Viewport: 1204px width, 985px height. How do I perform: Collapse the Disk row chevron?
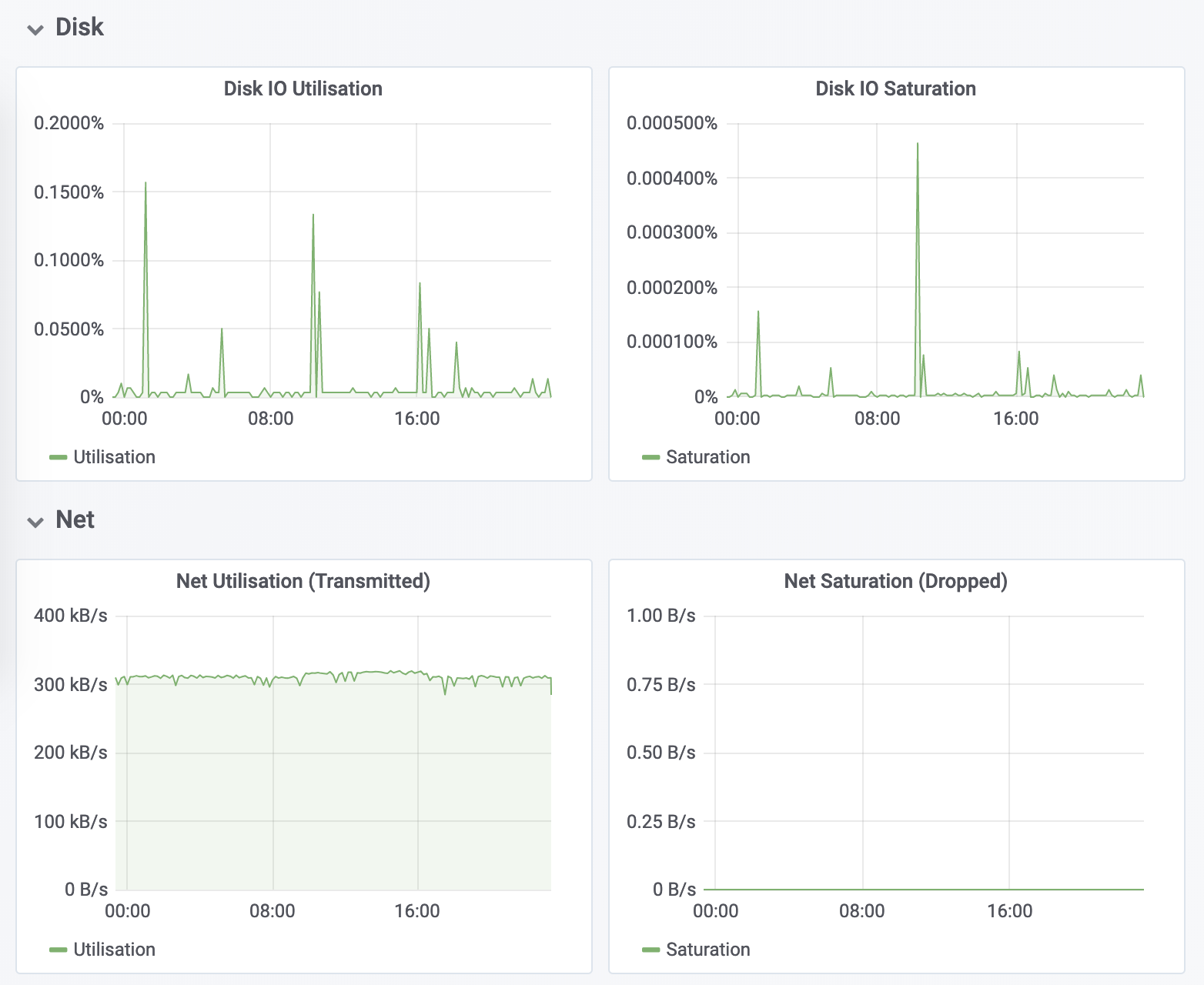tap(35, 30)
